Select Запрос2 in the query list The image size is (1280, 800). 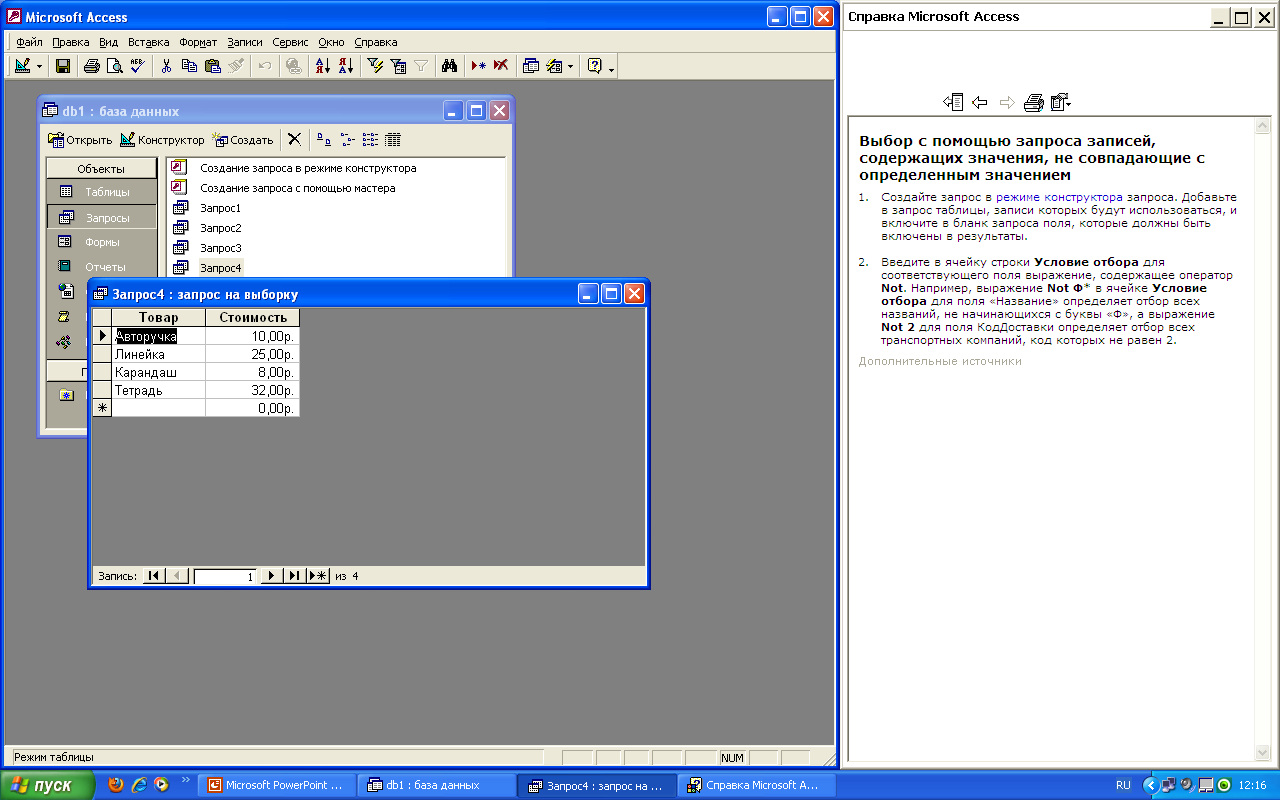220,228
